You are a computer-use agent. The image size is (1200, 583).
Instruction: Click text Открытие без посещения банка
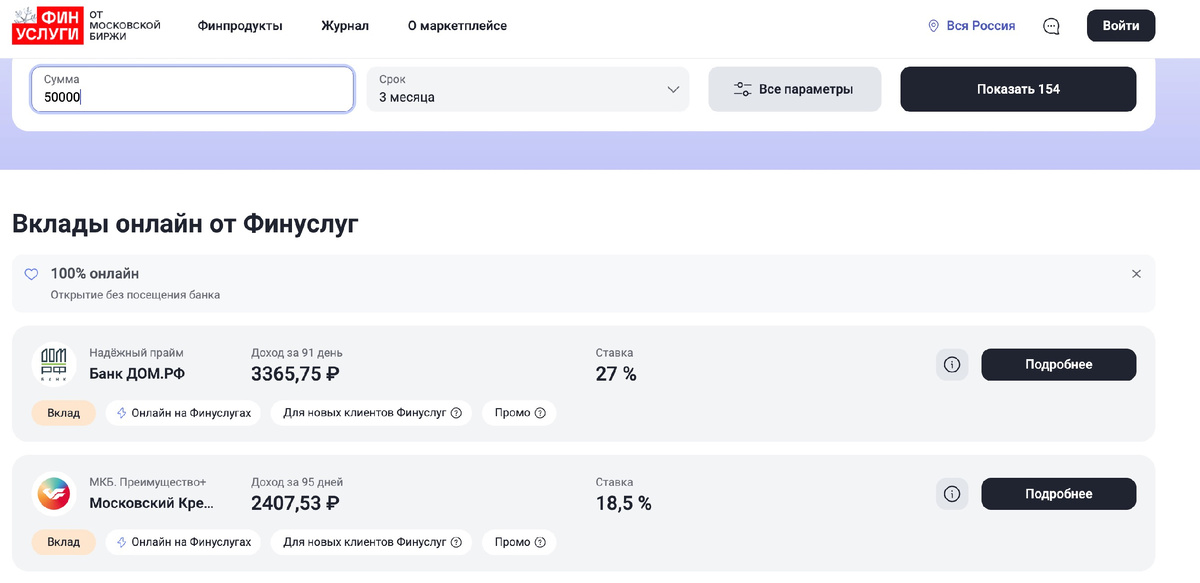click(x=135, y=295)
